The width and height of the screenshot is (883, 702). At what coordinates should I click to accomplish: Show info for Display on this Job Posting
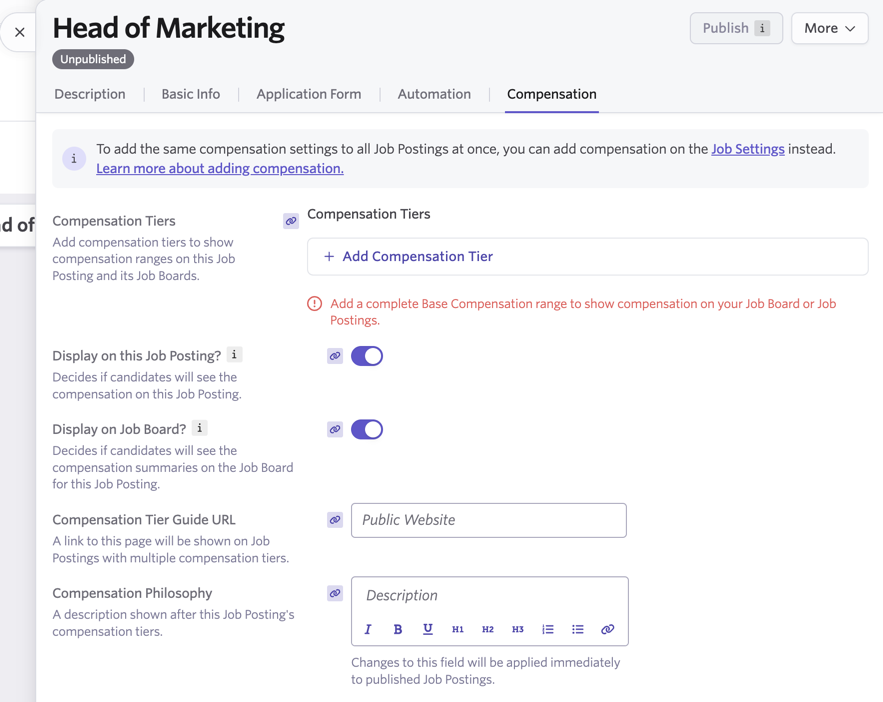[234, 355]
